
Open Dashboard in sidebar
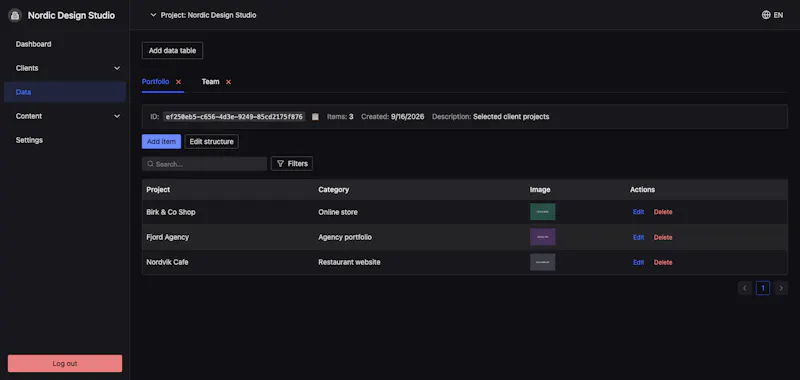coord(65,44)
